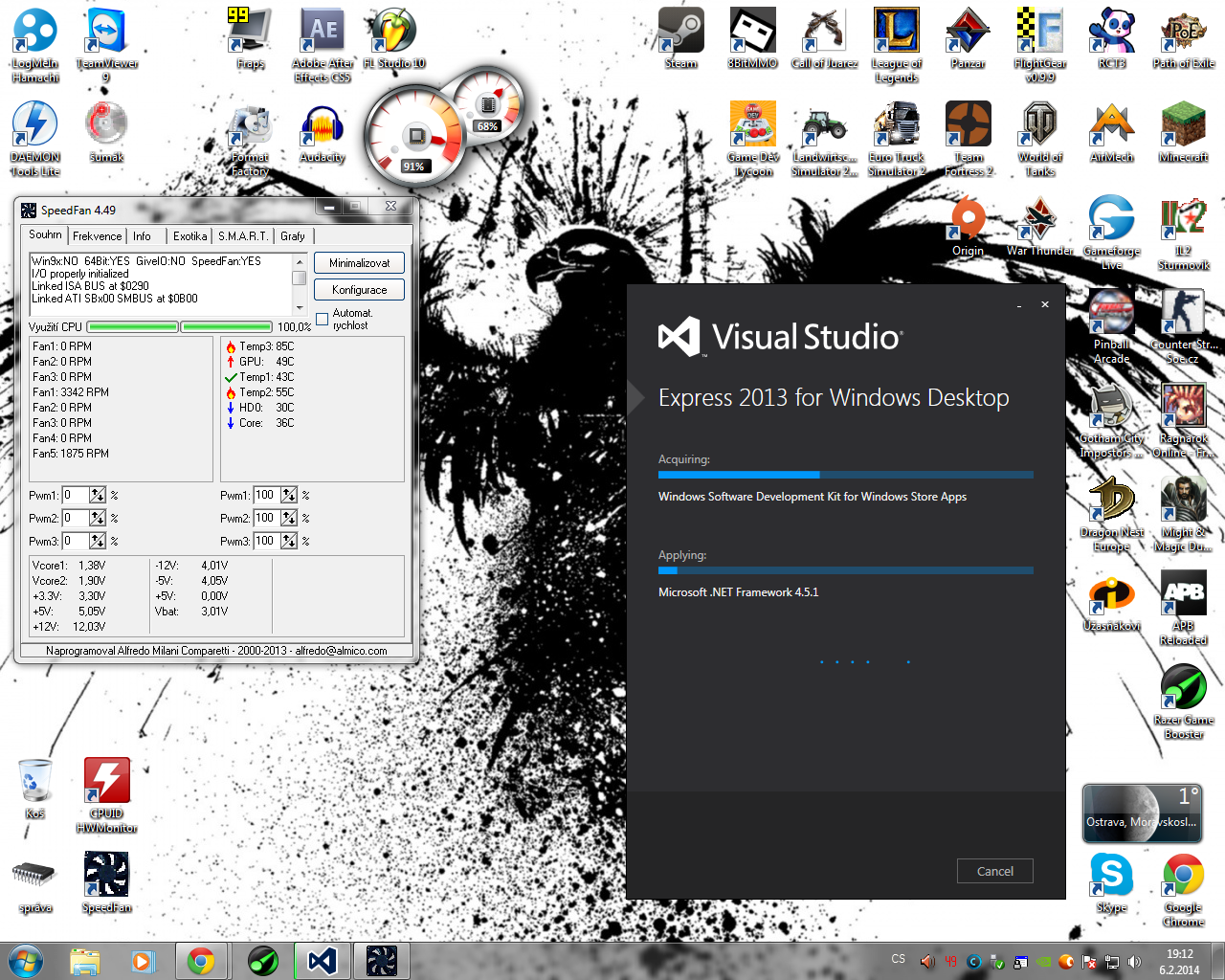
Task: Switch to the Souhrn tab in SpeedFan
Action: 45,234
